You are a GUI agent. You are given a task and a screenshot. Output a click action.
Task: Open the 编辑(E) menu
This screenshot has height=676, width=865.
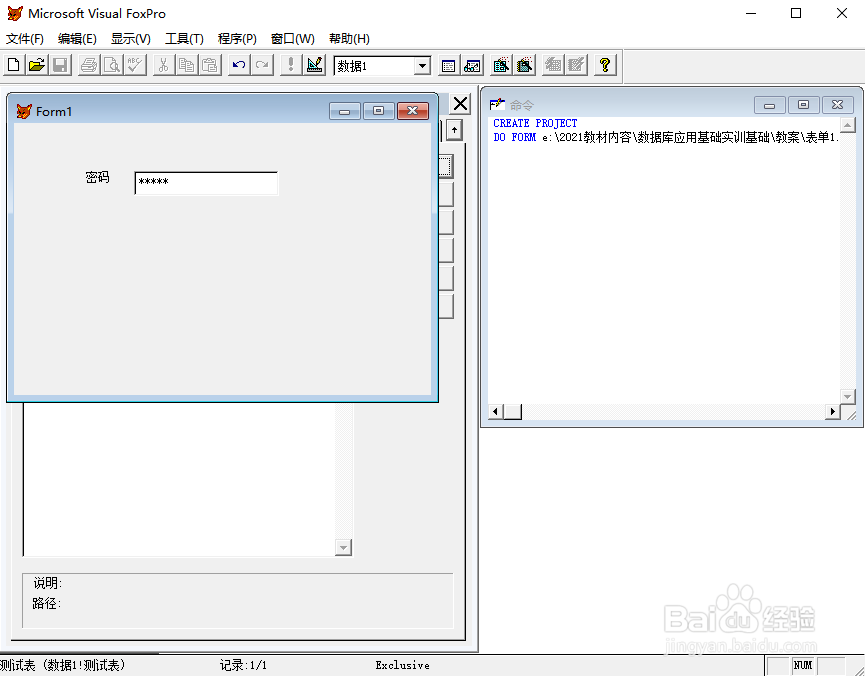[77, 39]
